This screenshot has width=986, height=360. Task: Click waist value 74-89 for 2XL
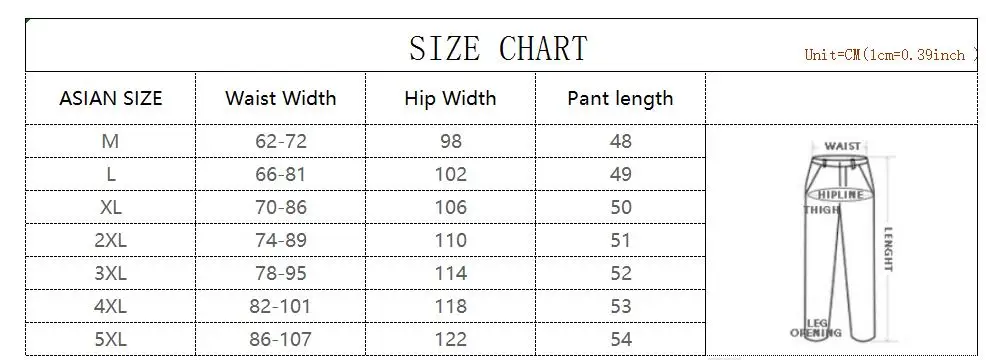(280, 240)
